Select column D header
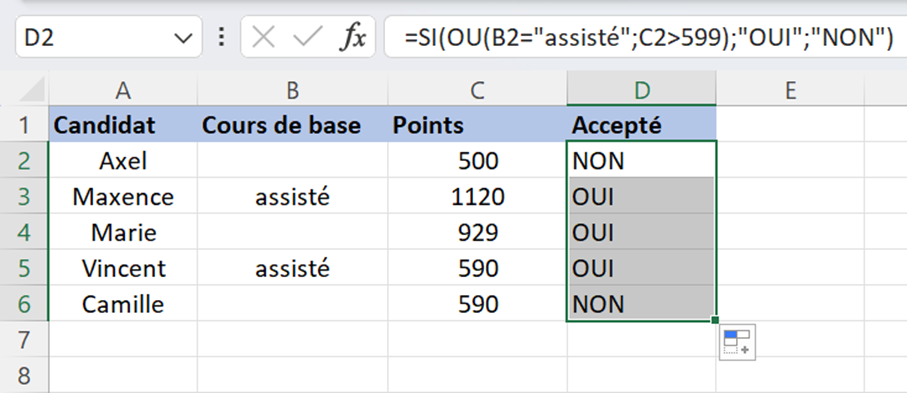The height and width of the screenshot is (393, 907). point(641,89)
